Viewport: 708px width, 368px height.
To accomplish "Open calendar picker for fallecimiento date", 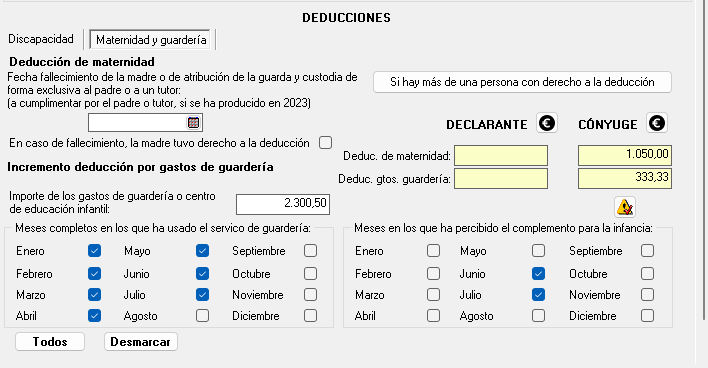I will (193, 122).
